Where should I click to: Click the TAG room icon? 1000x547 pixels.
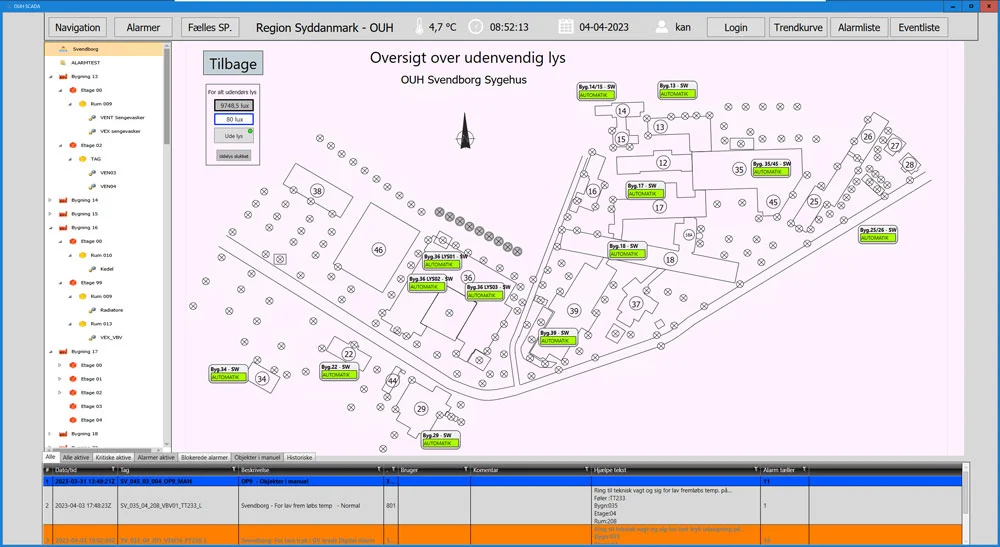[82, 159]
